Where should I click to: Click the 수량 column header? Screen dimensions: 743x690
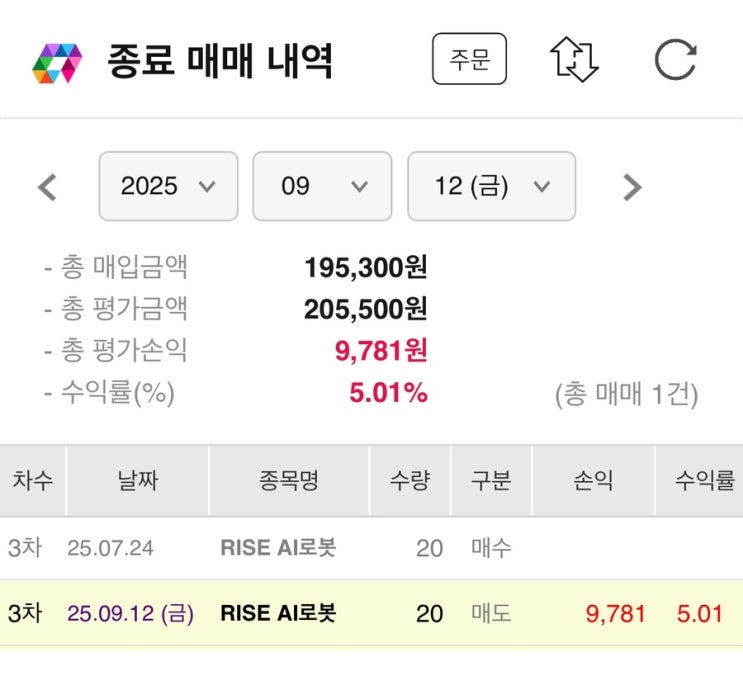click(x=409, y=481)
